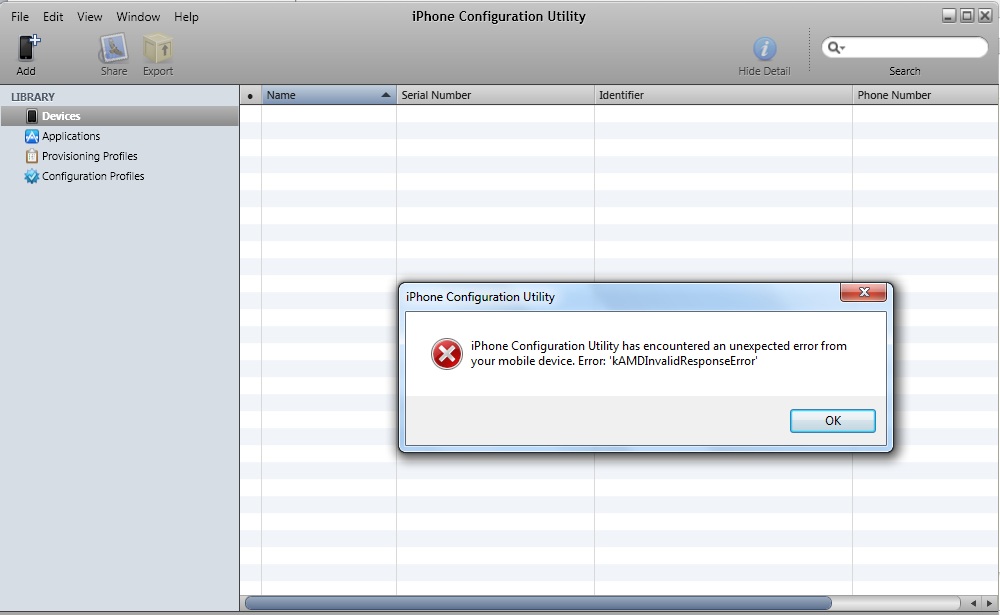
Task: Click the Provisioning Profiles clipboard icon
Action: 31,156
